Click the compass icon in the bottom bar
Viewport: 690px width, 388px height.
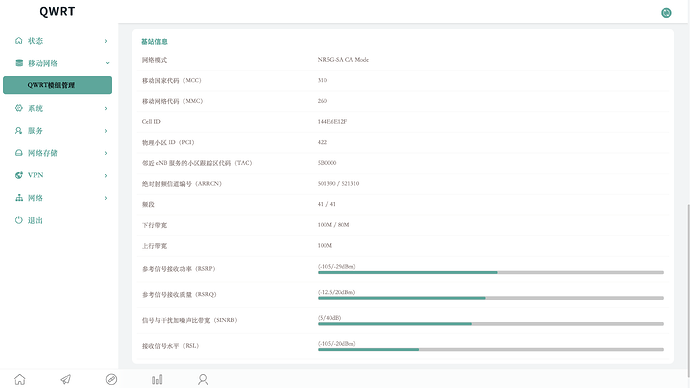click(x=111, y=379)
